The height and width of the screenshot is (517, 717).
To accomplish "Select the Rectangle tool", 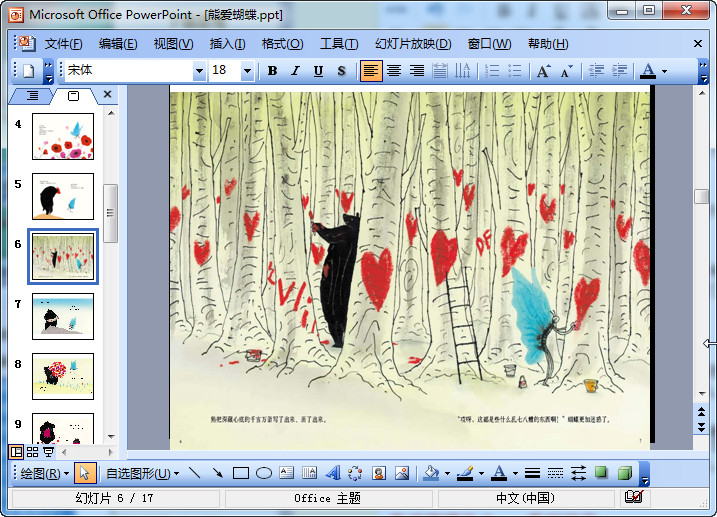I will point(241,473).
